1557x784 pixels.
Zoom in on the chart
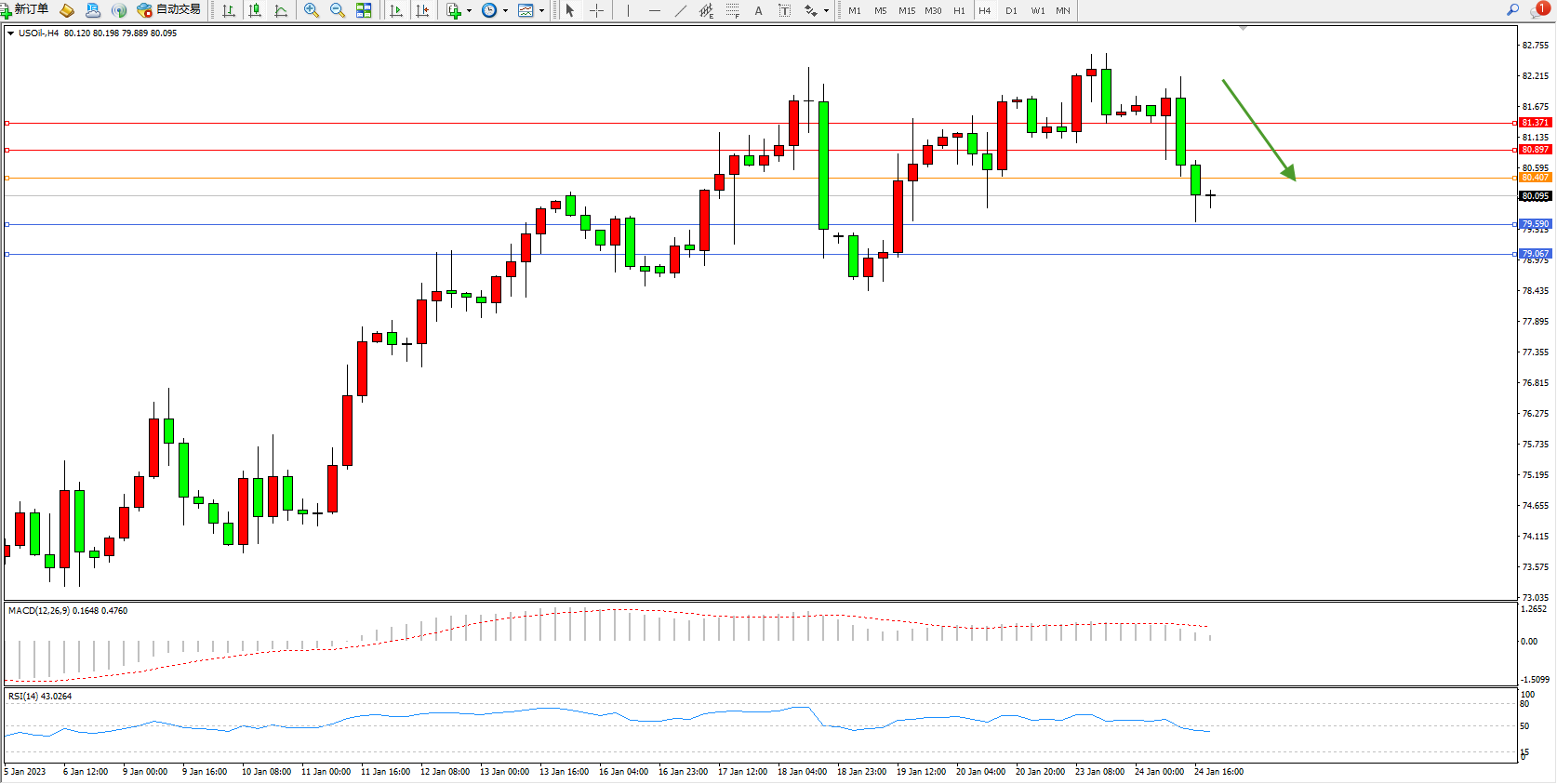pyautogui.click(x=312, y=10)
